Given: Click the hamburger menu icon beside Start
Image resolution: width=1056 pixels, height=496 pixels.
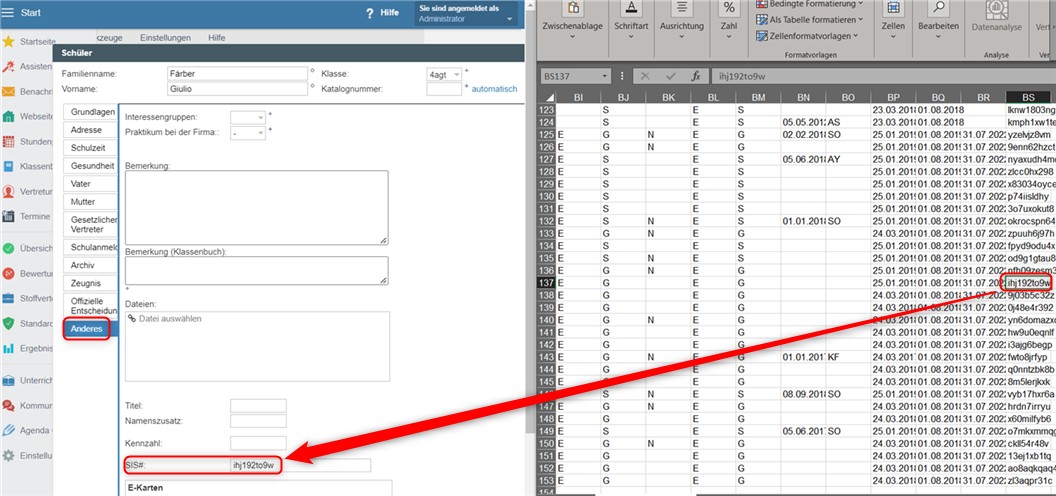Looking at the screenshot, I should coord(9,14).
